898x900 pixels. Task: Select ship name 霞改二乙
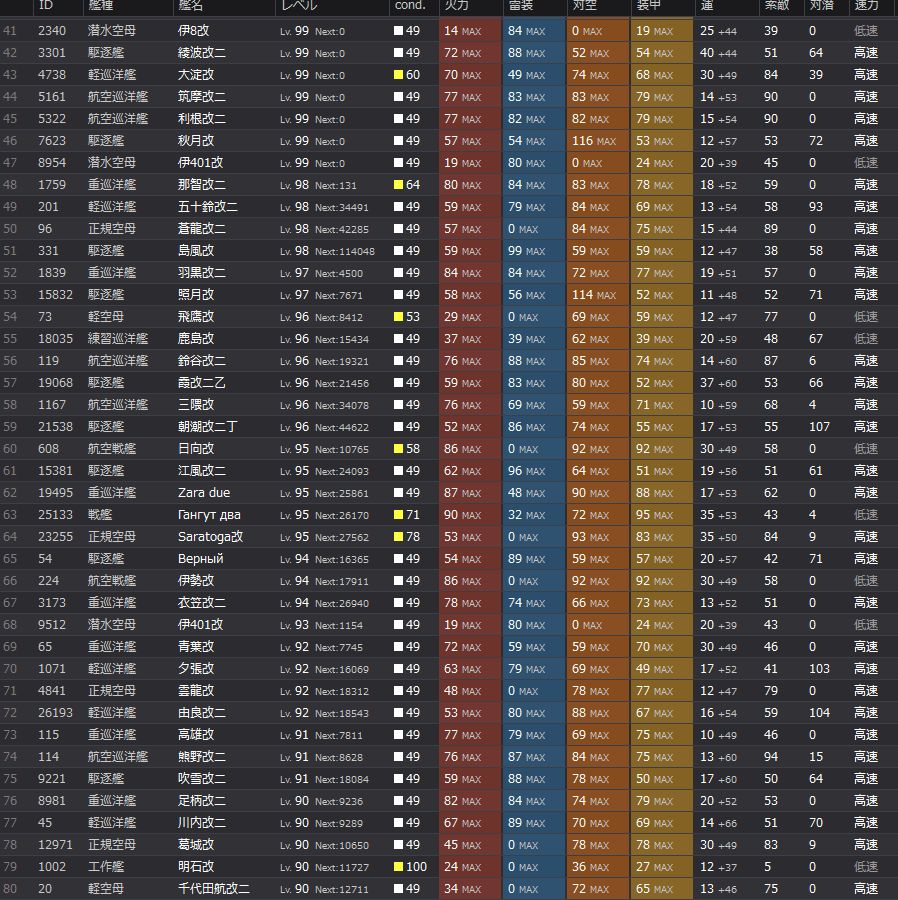(202, 383)
